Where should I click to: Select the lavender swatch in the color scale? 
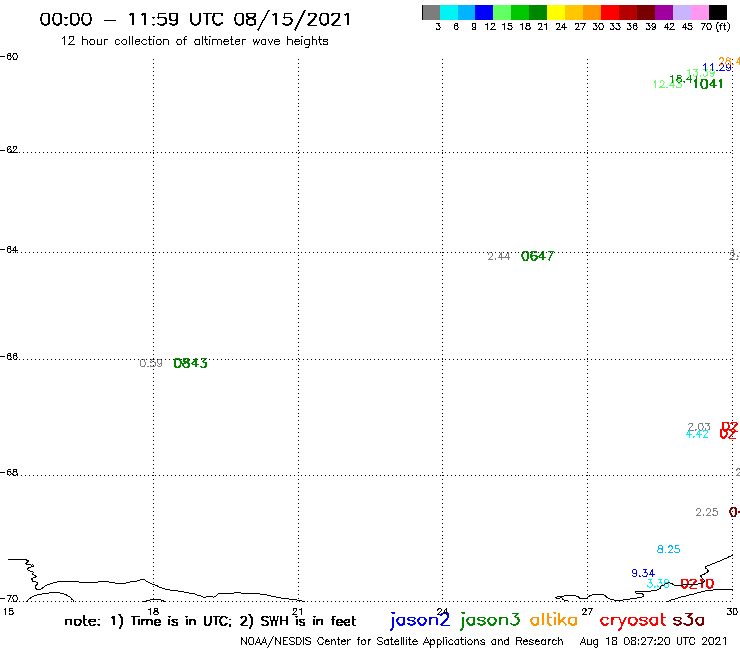tap(681, 12)
